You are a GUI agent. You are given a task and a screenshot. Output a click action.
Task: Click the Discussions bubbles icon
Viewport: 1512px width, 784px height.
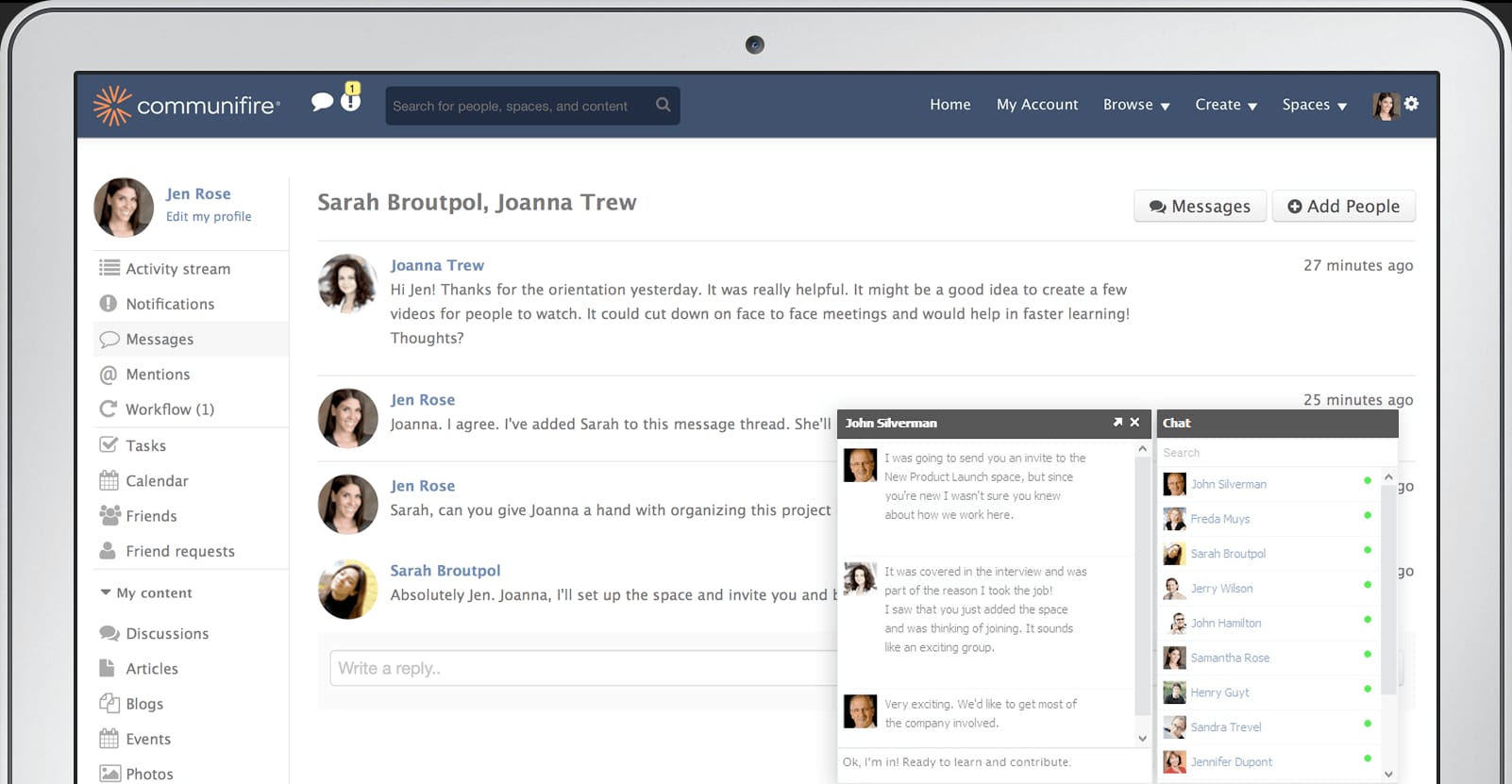(x=109, y=633)
